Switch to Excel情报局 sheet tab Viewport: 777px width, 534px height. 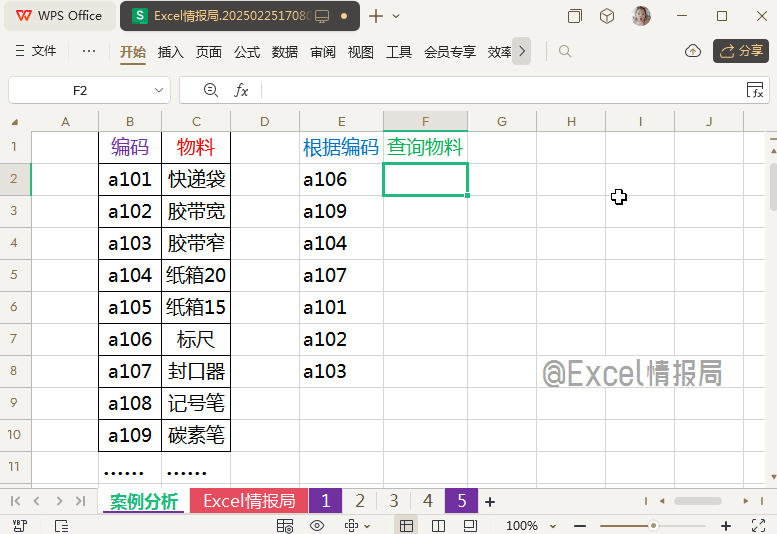click(249, 501)
